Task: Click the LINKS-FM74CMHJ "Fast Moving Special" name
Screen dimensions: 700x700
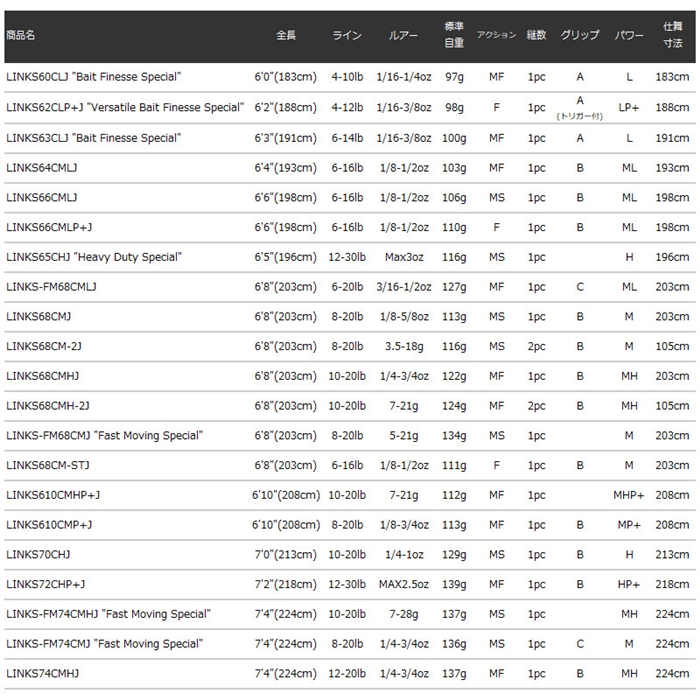Action: [x=108, y=614]
